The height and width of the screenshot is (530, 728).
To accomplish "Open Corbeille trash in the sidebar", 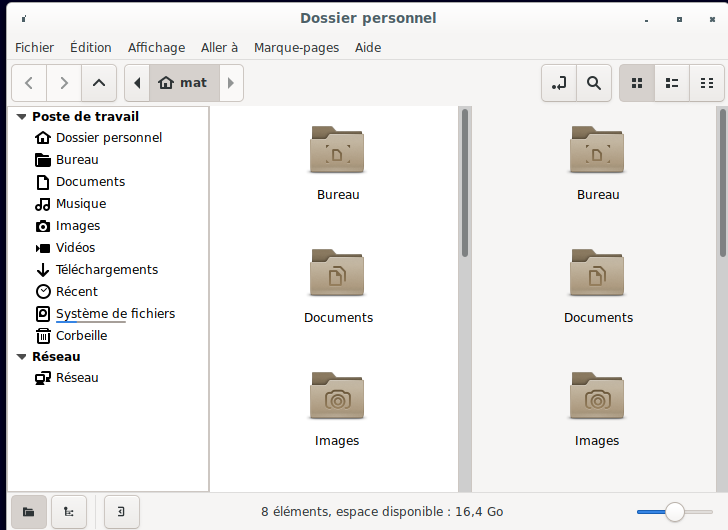I will 81,336.
